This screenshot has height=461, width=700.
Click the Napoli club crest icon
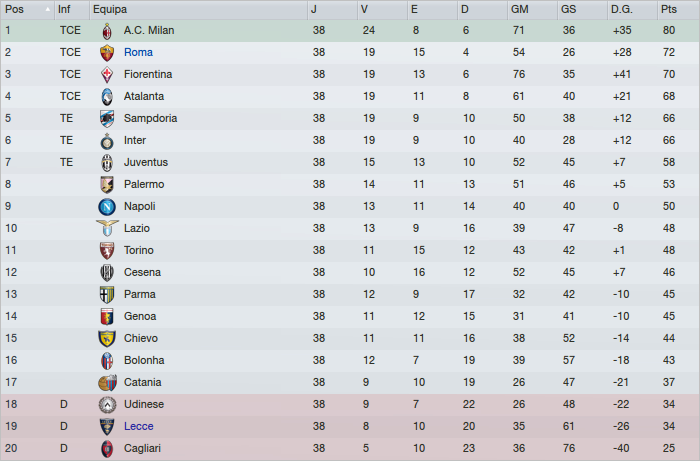click(x=107, y=206)
